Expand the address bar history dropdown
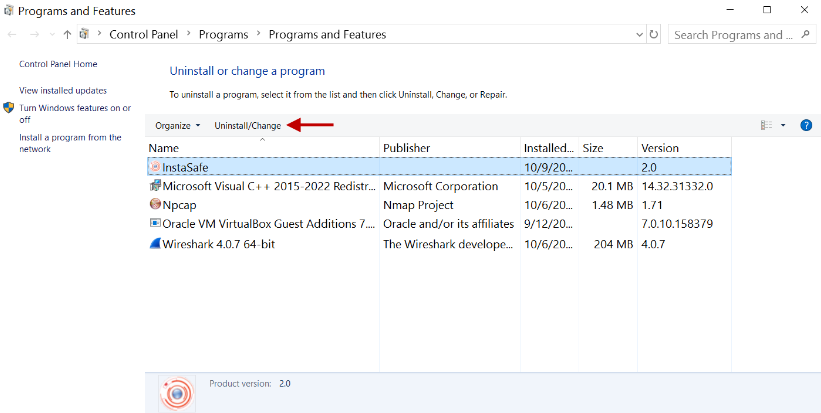The height and width of the screenshot is (413, 821). tap(639, 35)
